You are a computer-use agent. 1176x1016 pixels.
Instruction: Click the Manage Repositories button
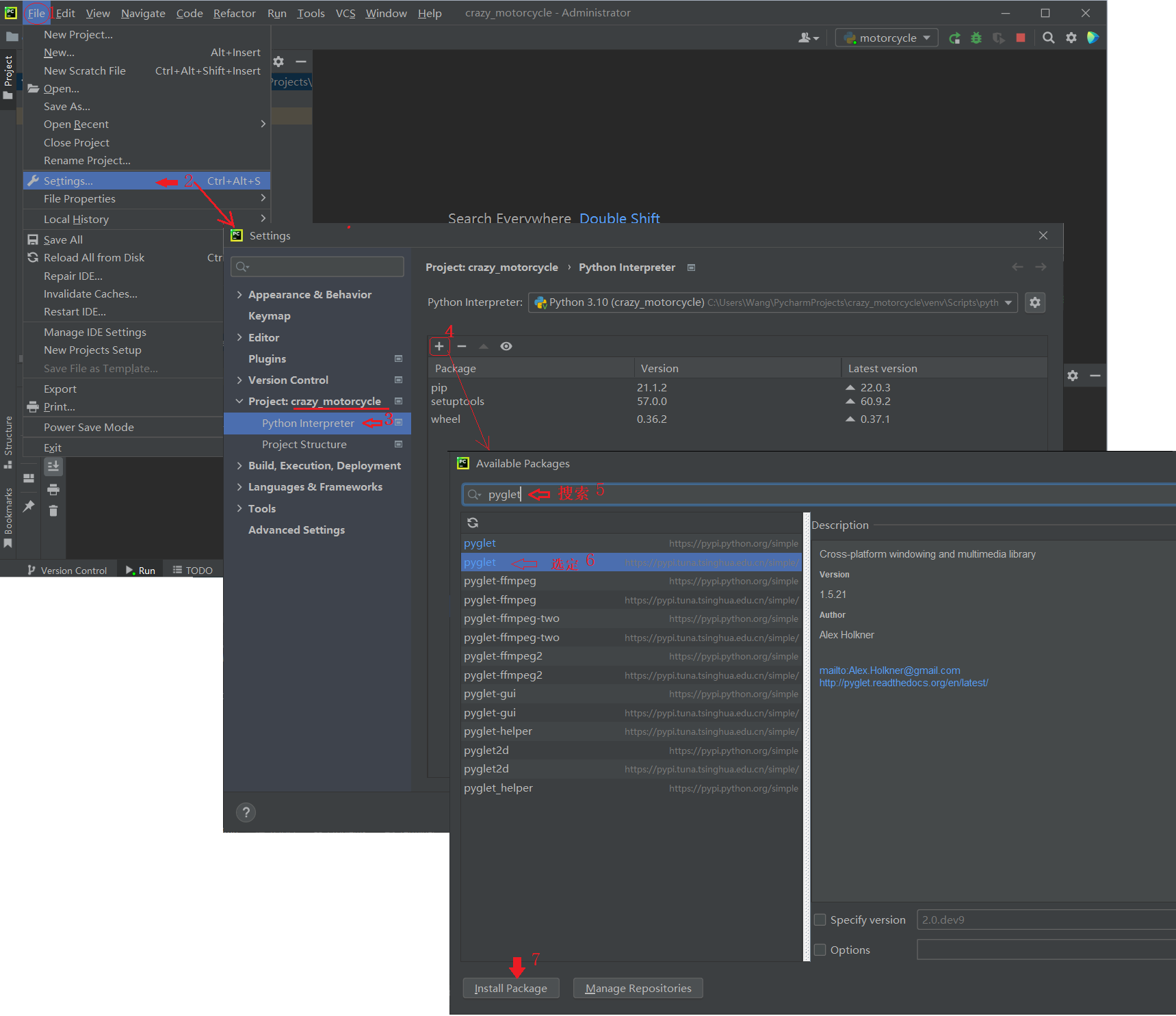click(638, 988)
